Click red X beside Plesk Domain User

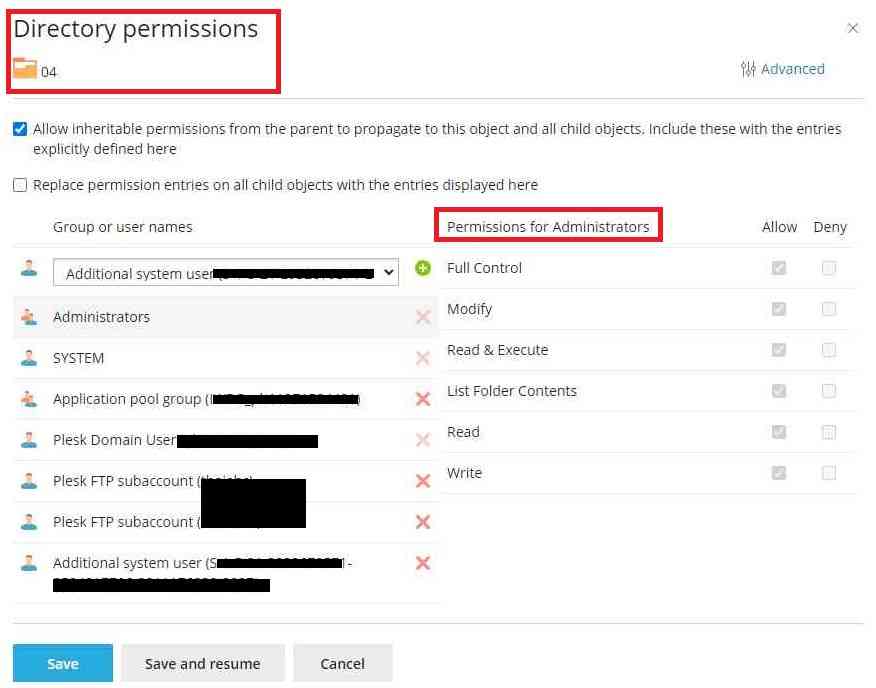tap(423, 440)
